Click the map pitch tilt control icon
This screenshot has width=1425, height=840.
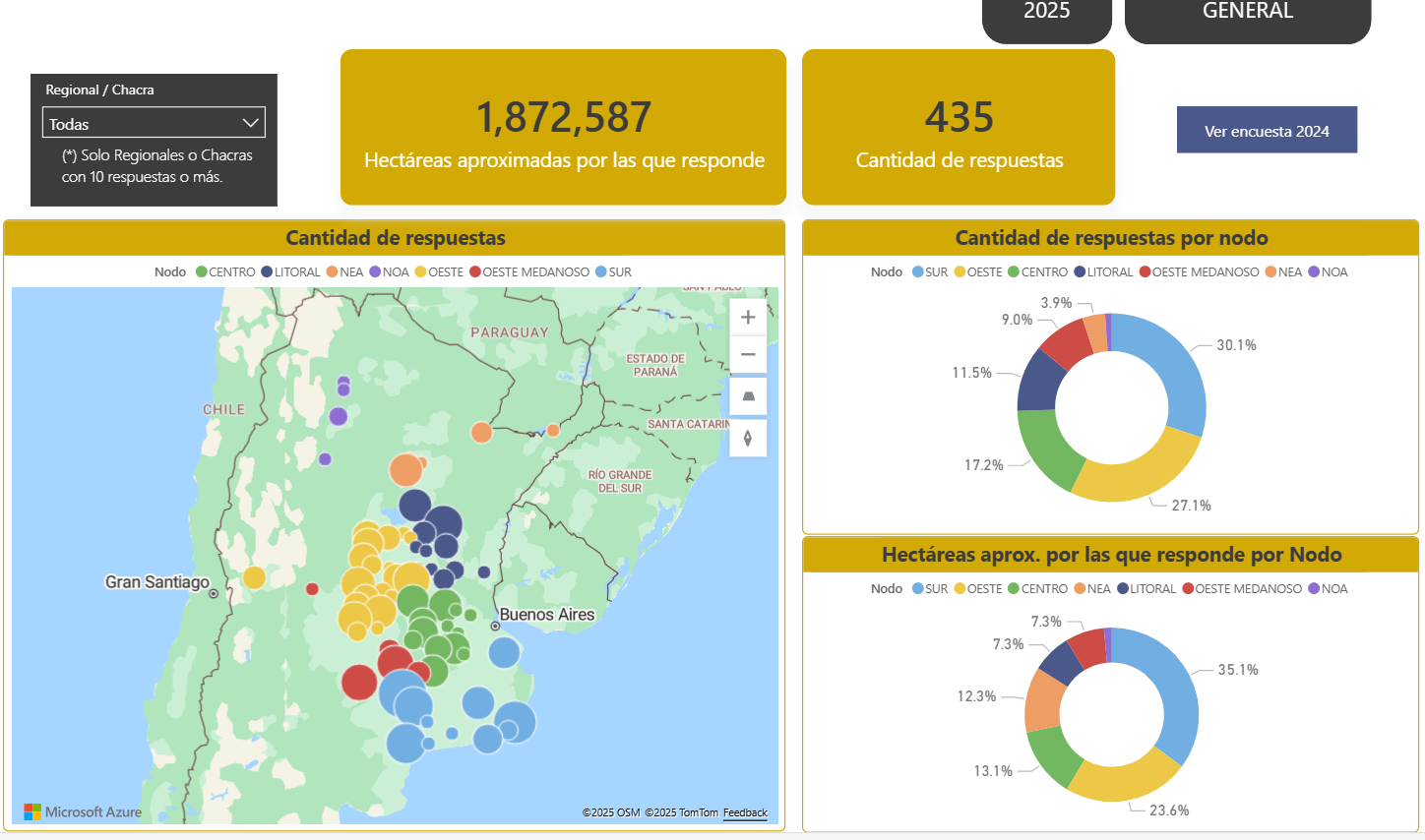(x=748, y=396)
